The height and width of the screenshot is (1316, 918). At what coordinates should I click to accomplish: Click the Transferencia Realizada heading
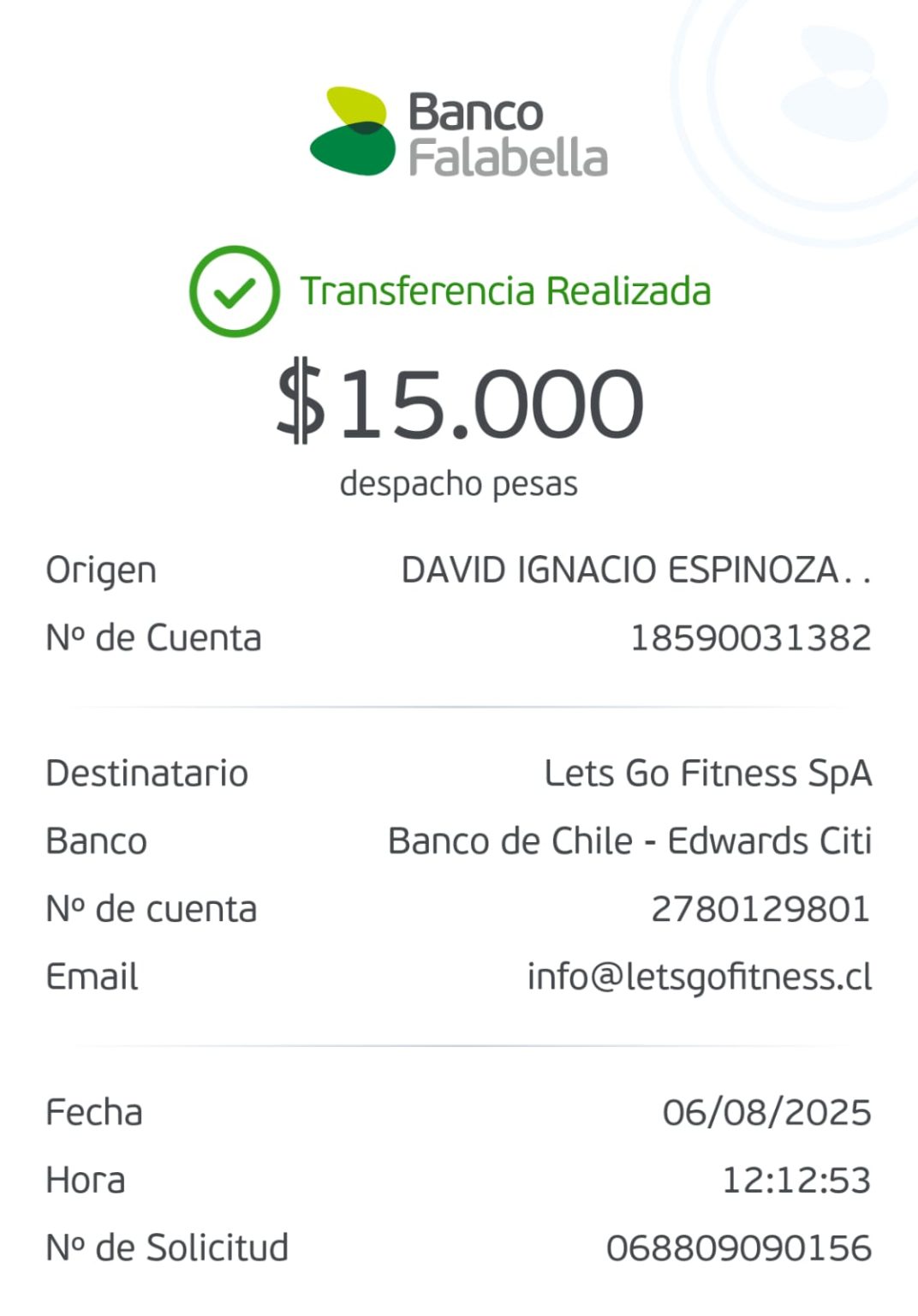pos(505,291)
